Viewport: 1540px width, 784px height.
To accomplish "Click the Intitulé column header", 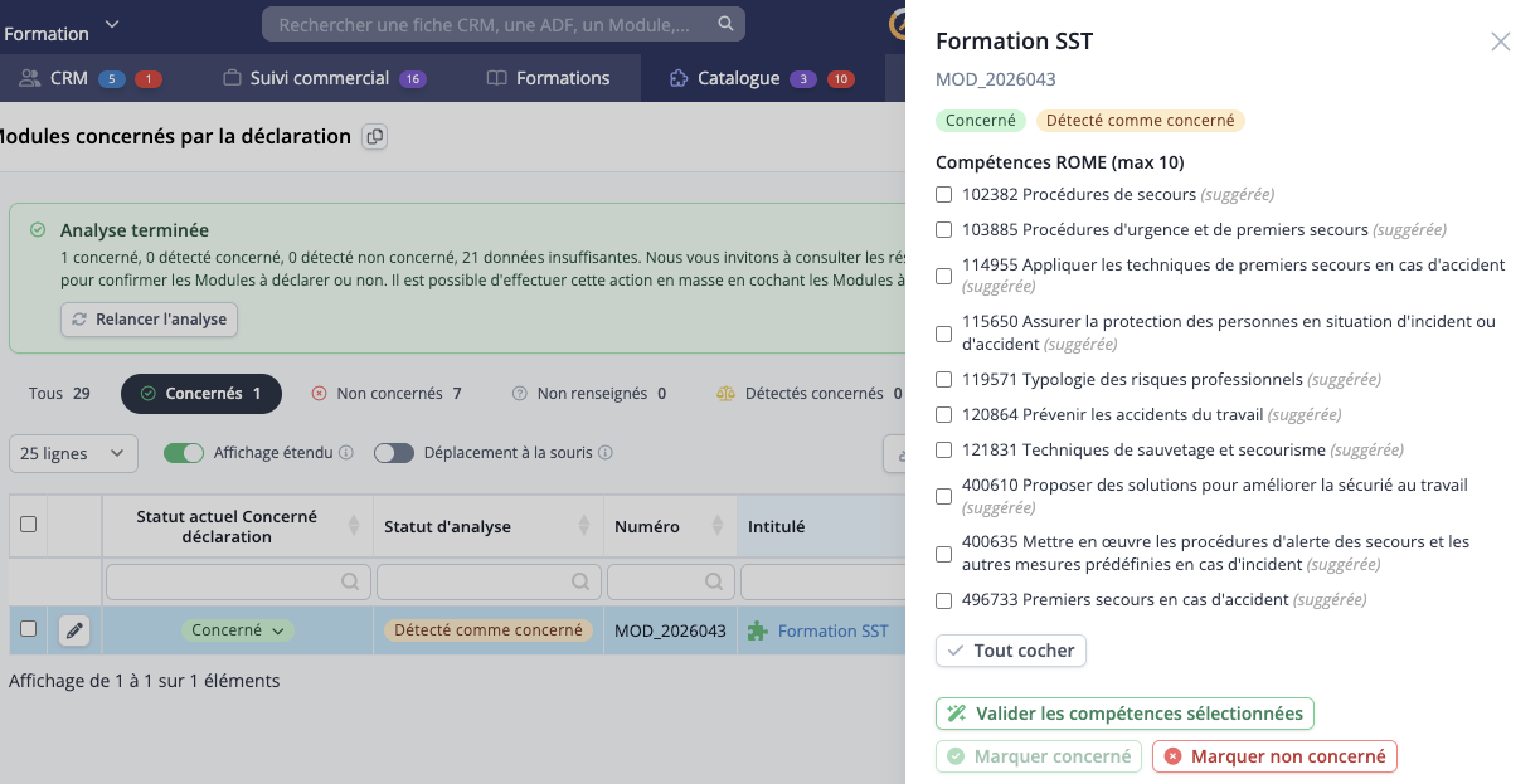I will (821, 526).
